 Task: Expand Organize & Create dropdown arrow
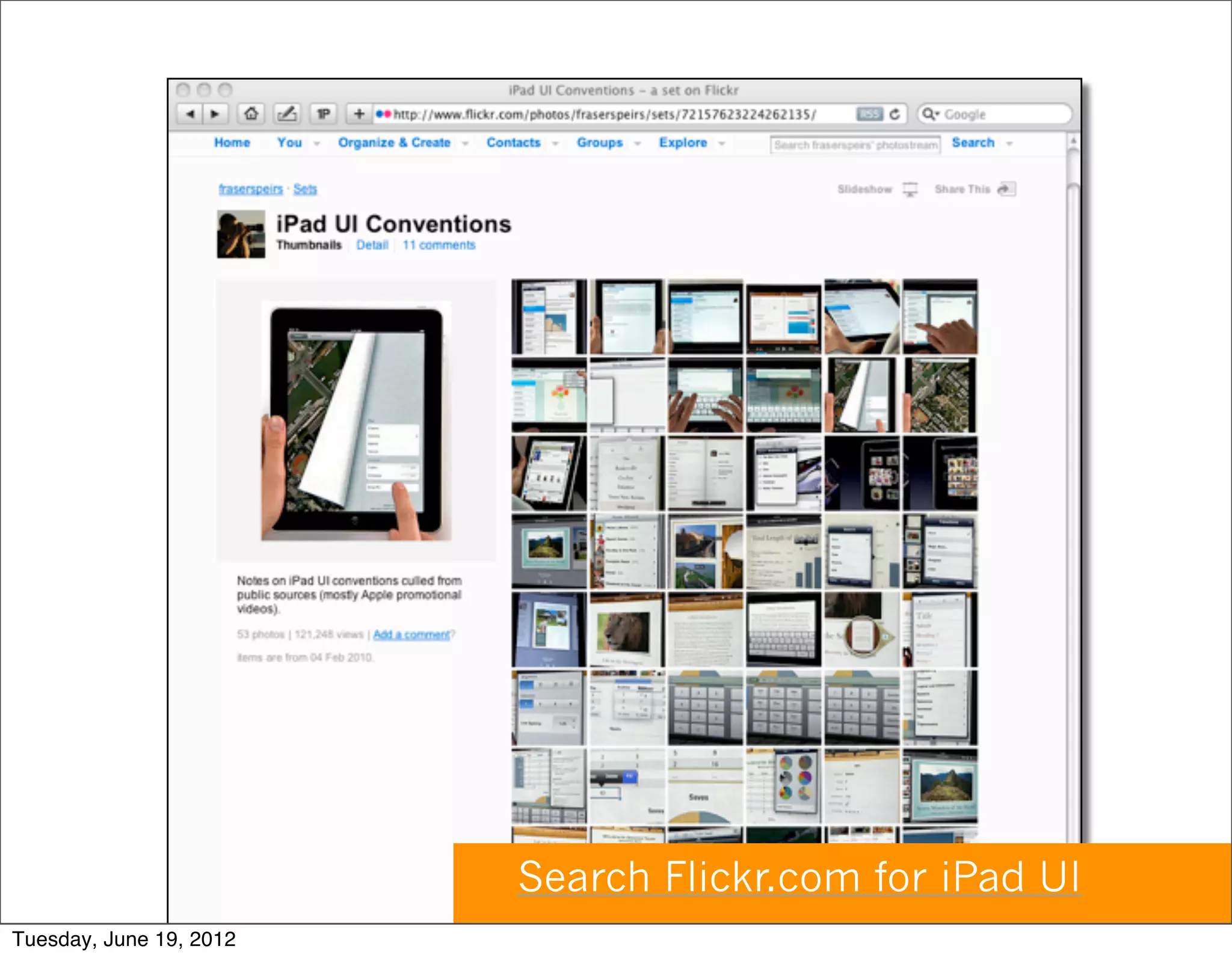[x=465, y=144]
